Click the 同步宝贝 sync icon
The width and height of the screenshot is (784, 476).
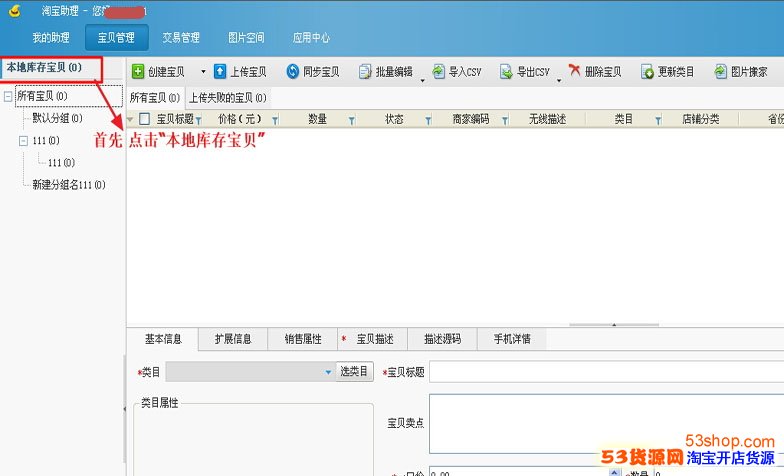tap(292, 72)
